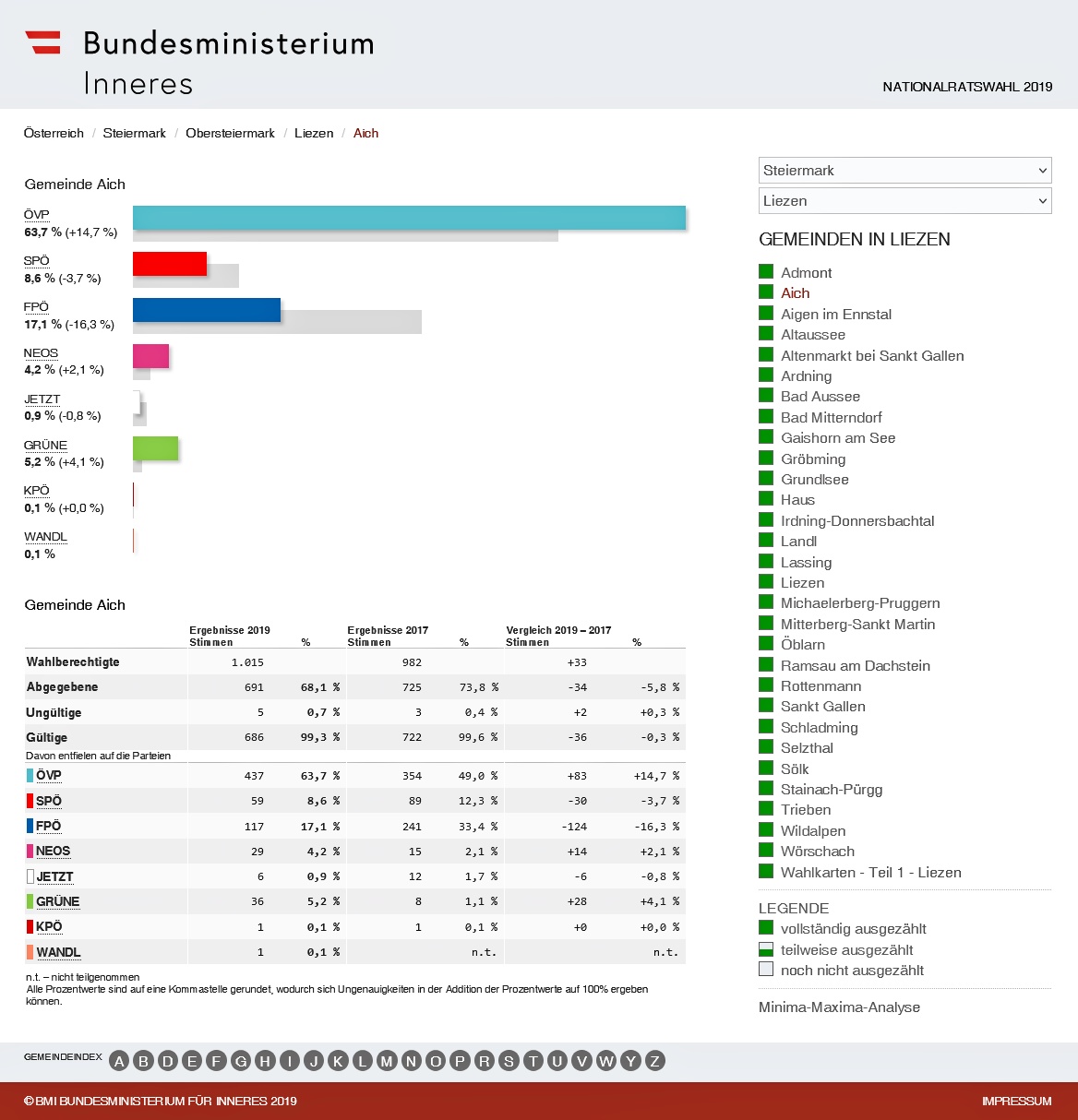Click the Austrian flag logo icon

coord(42,42)
